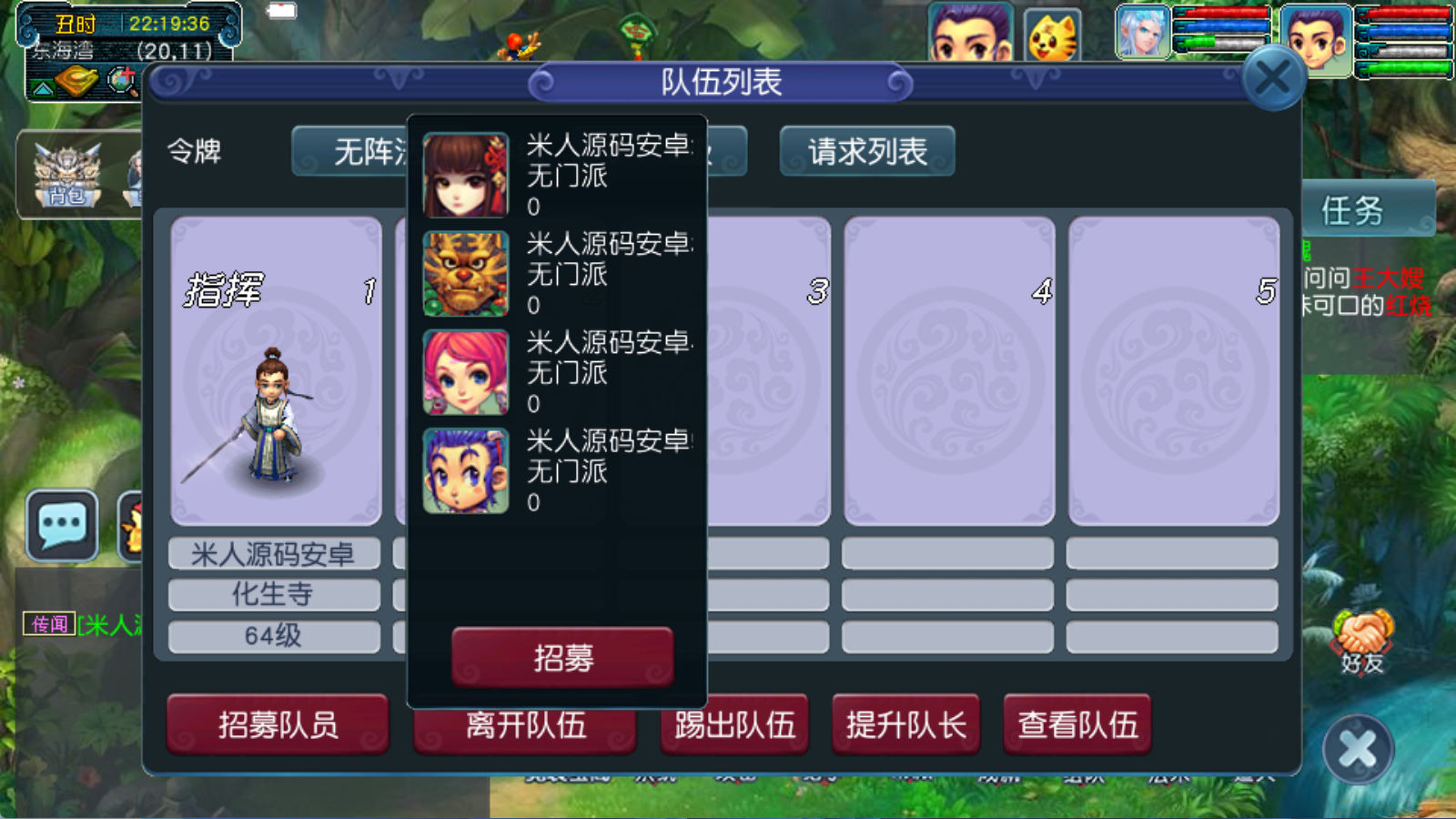Select the lion-masked recruit portrait

(466, 273)
